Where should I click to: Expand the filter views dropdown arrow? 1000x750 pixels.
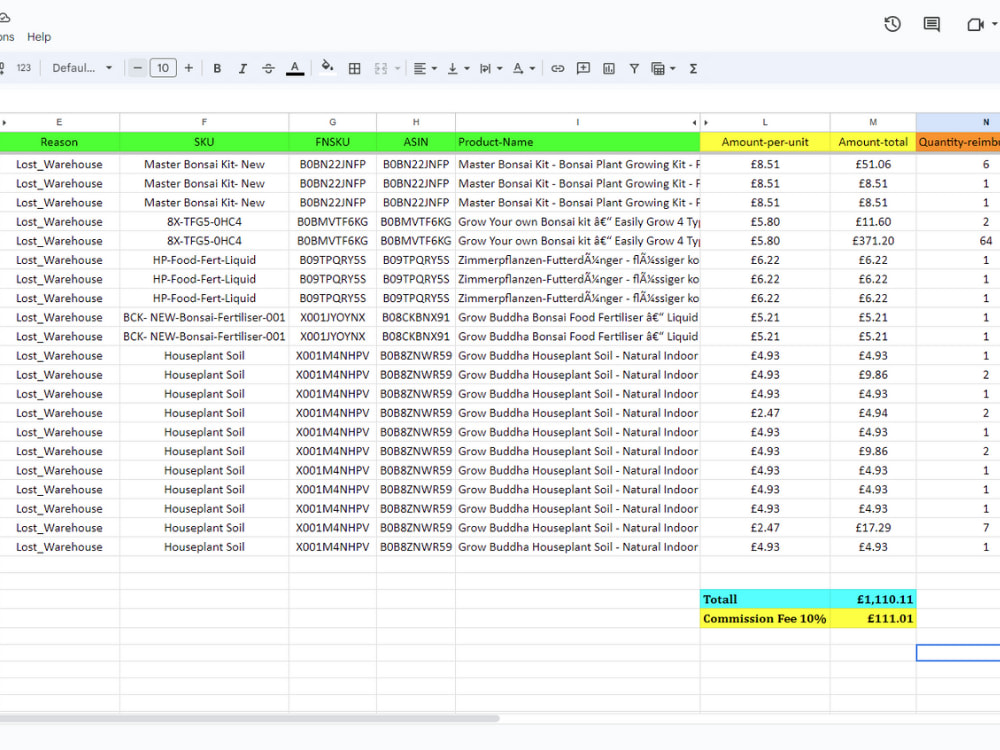point(673,68)
